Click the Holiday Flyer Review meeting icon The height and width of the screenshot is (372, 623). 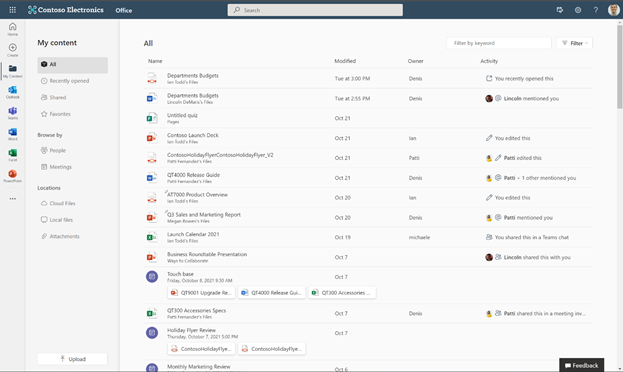pyautogui.click(x=152, y=333)
